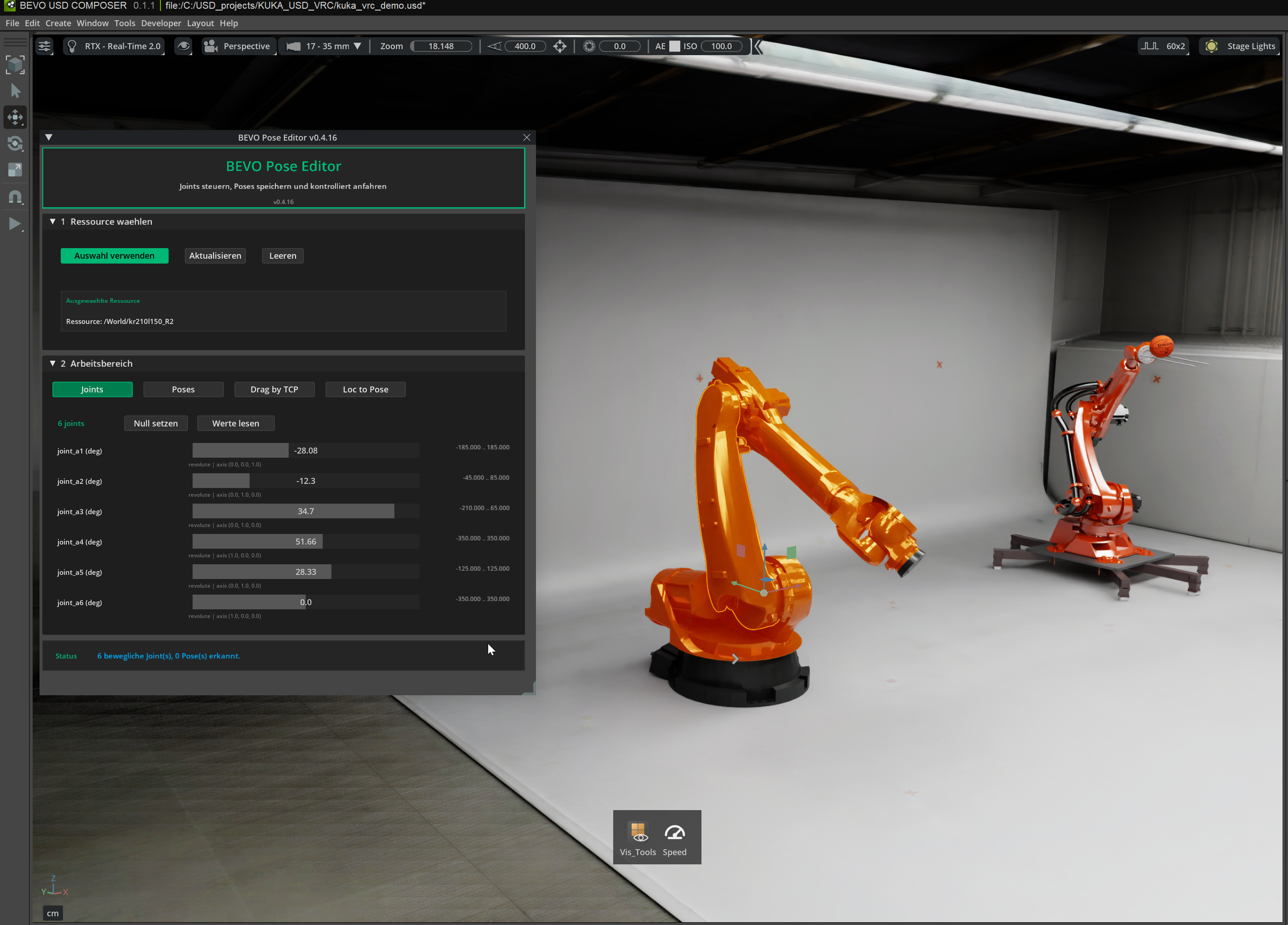
Task: Click the aperture value field 0.0
Action: click(620, 46)
